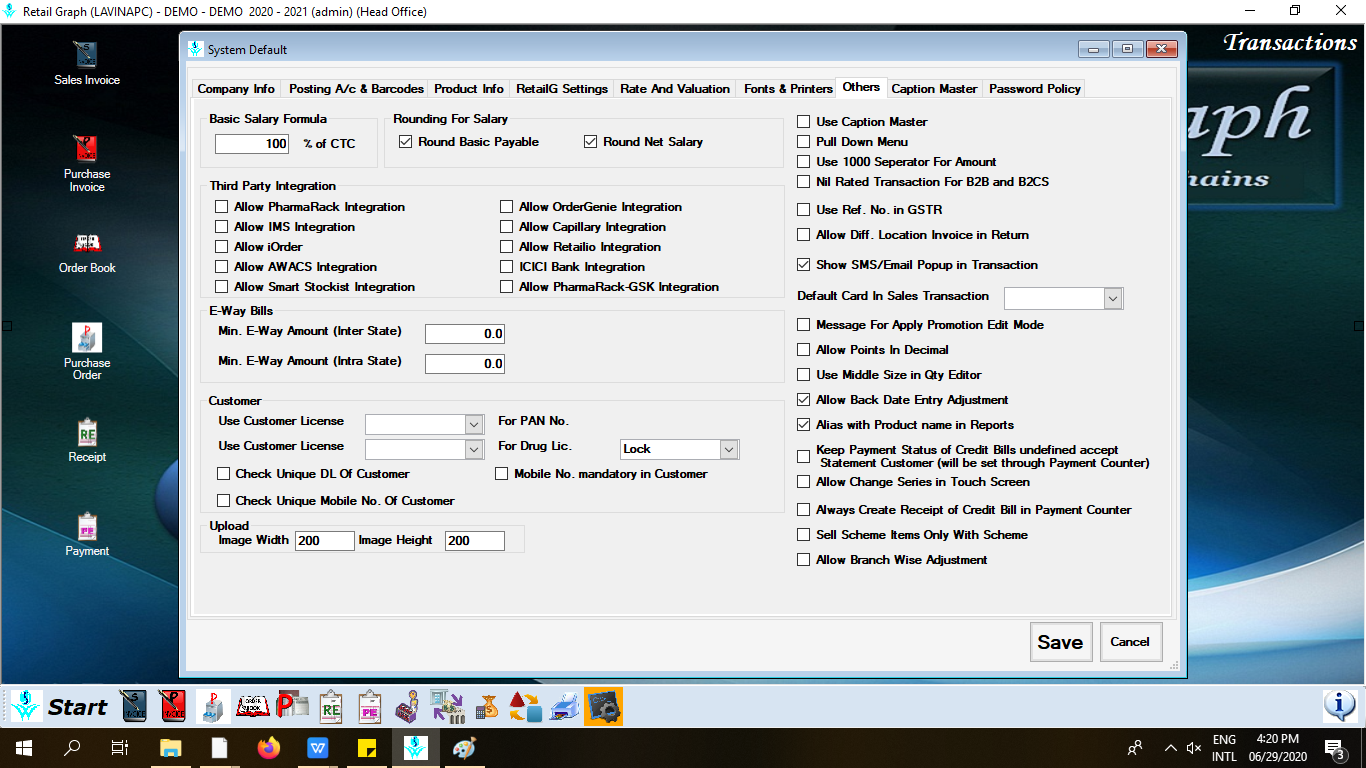Open the Product Info tab
This screenshot has height=768, width=1366.
pos(469,89)
